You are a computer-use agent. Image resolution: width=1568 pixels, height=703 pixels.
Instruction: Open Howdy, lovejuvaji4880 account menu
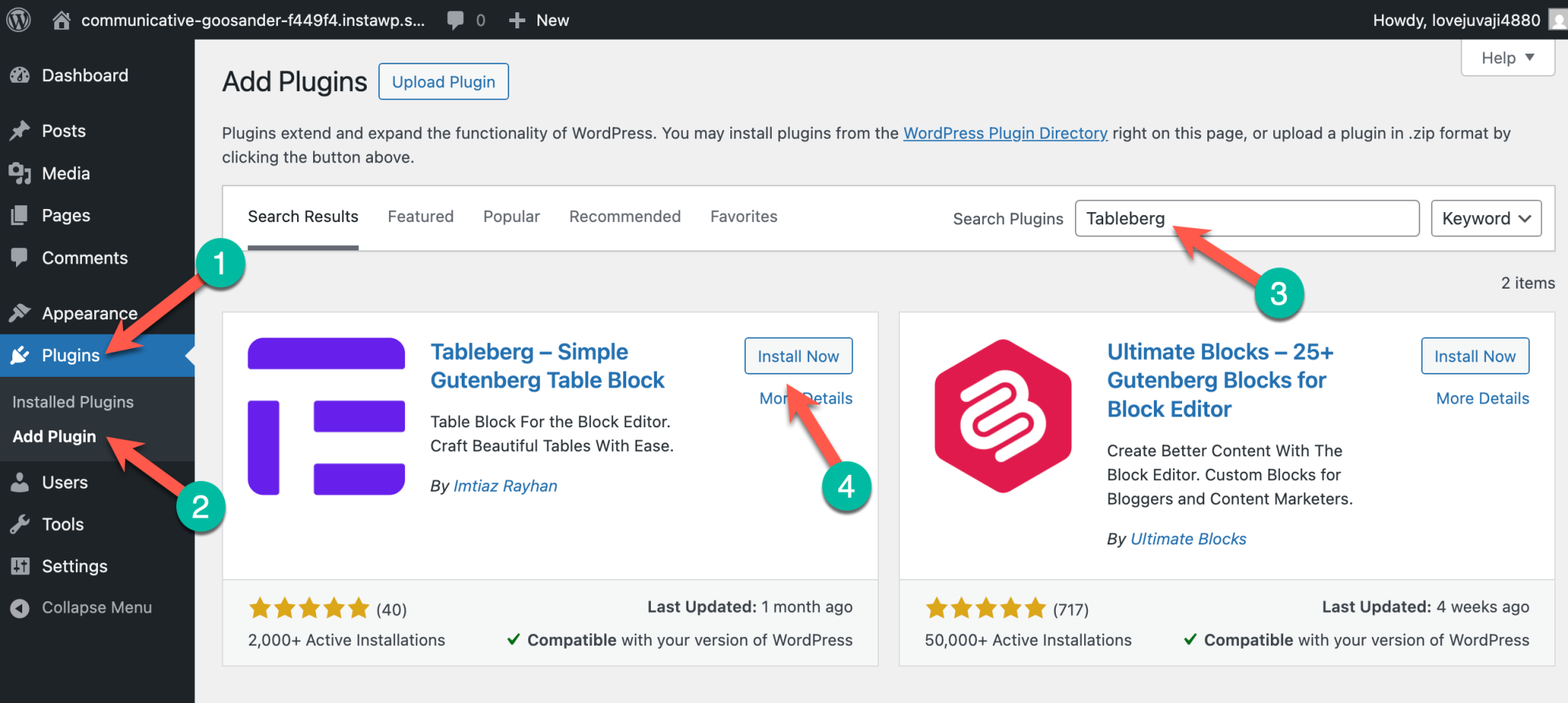(1456, 20)
